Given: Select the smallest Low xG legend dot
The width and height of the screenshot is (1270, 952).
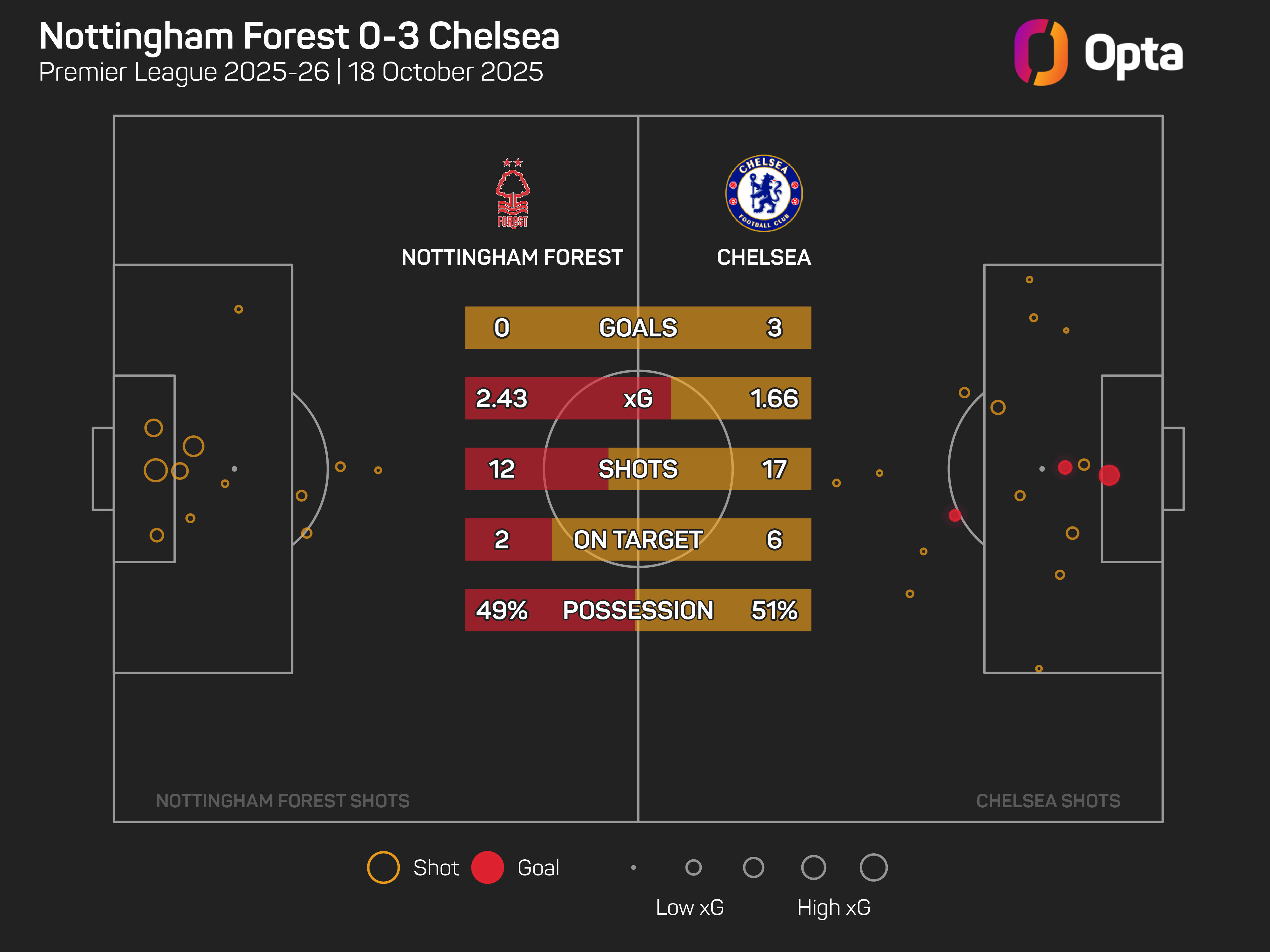Looking at the screenshot, I should coord(633,867).
